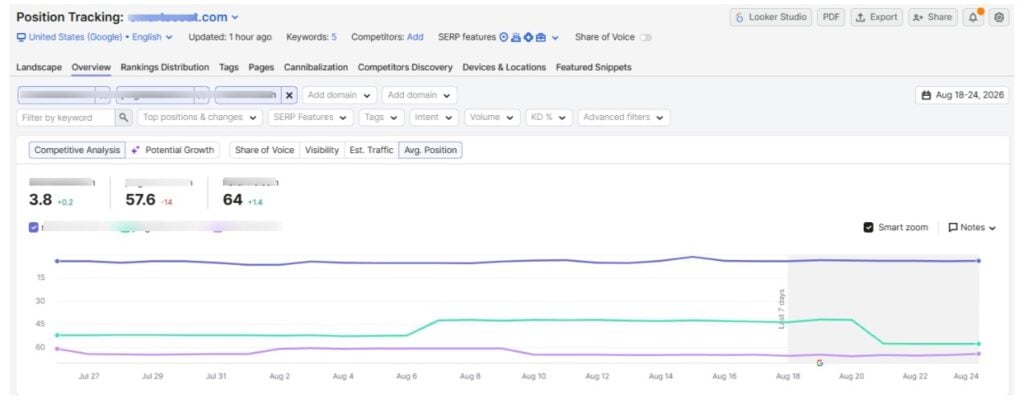This screenshot has height=417, width=1024.
Task: Open SERP Features filter dropdown
Action: click(x=311, y=117)
